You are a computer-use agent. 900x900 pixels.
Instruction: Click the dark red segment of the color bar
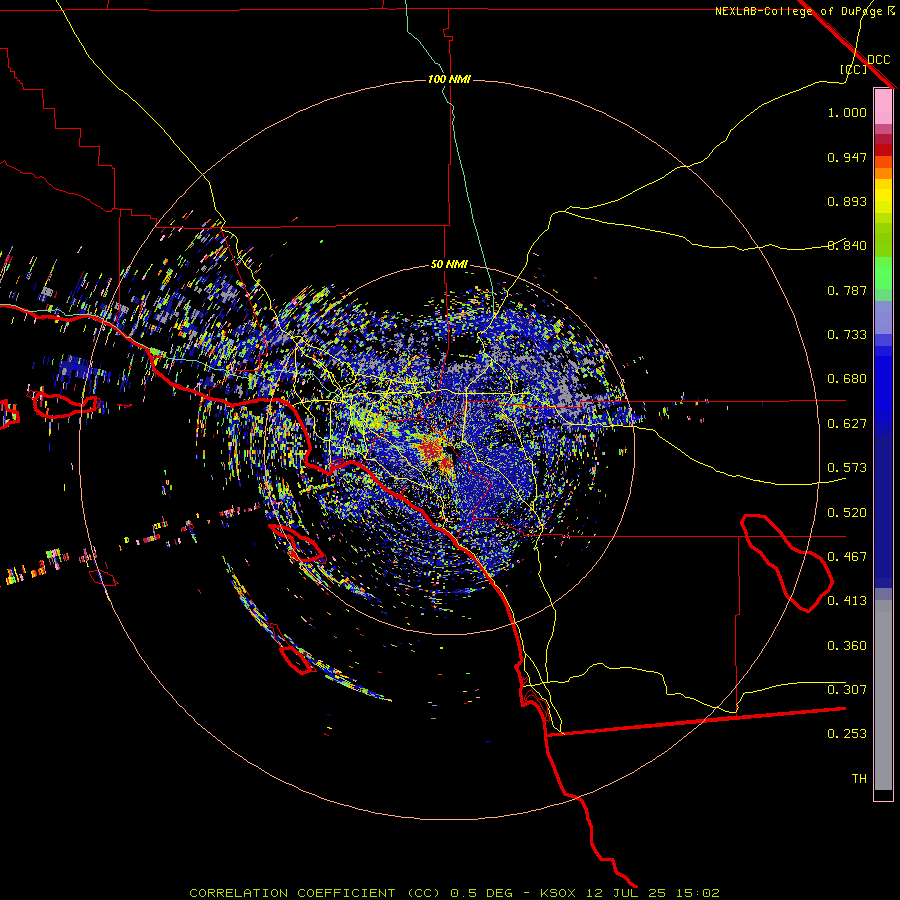tap(883, 149)
